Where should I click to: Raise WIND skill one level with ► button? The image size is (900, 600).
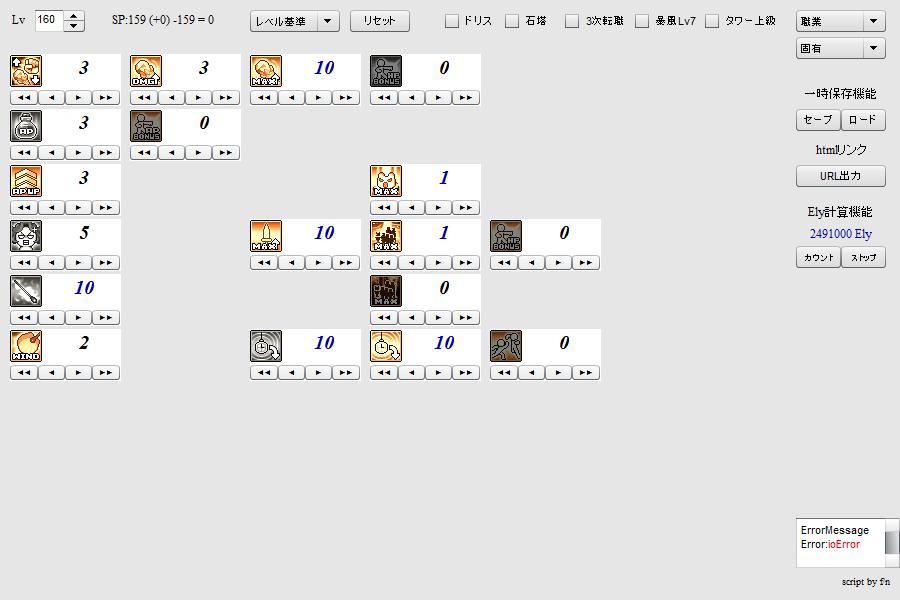[79, 373]
